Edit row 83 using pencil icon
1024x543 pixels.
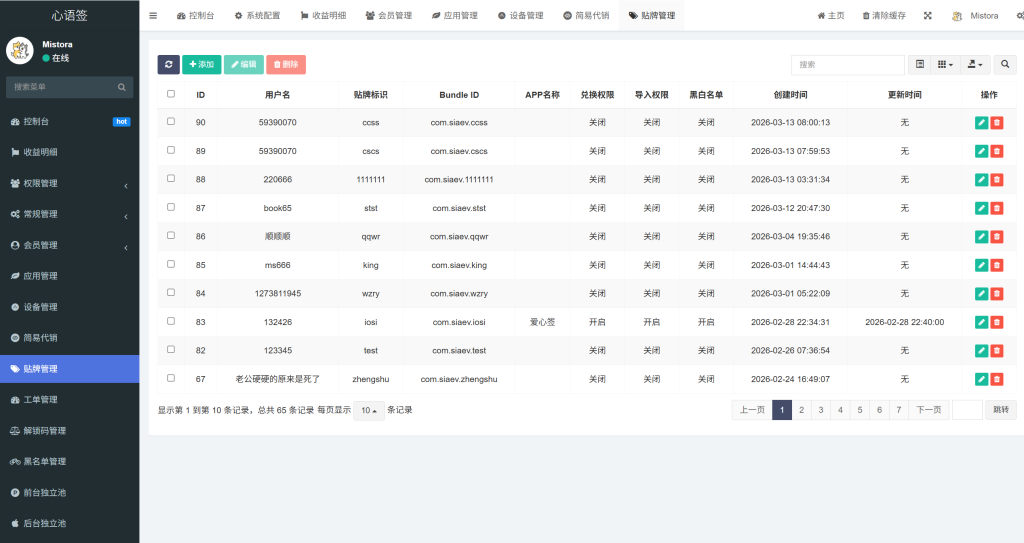tap(981, 322)
